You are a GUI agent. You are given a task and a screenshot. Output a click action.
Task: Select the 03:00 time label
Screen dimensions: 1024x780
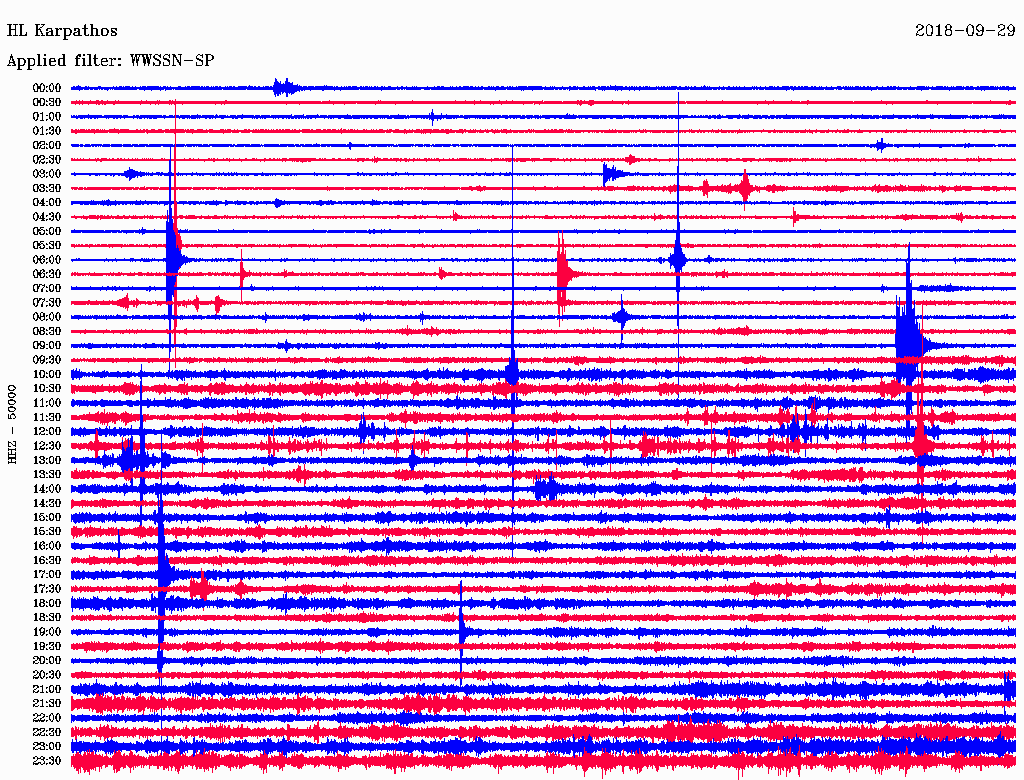pyautogui.click(x=47, y=174)
